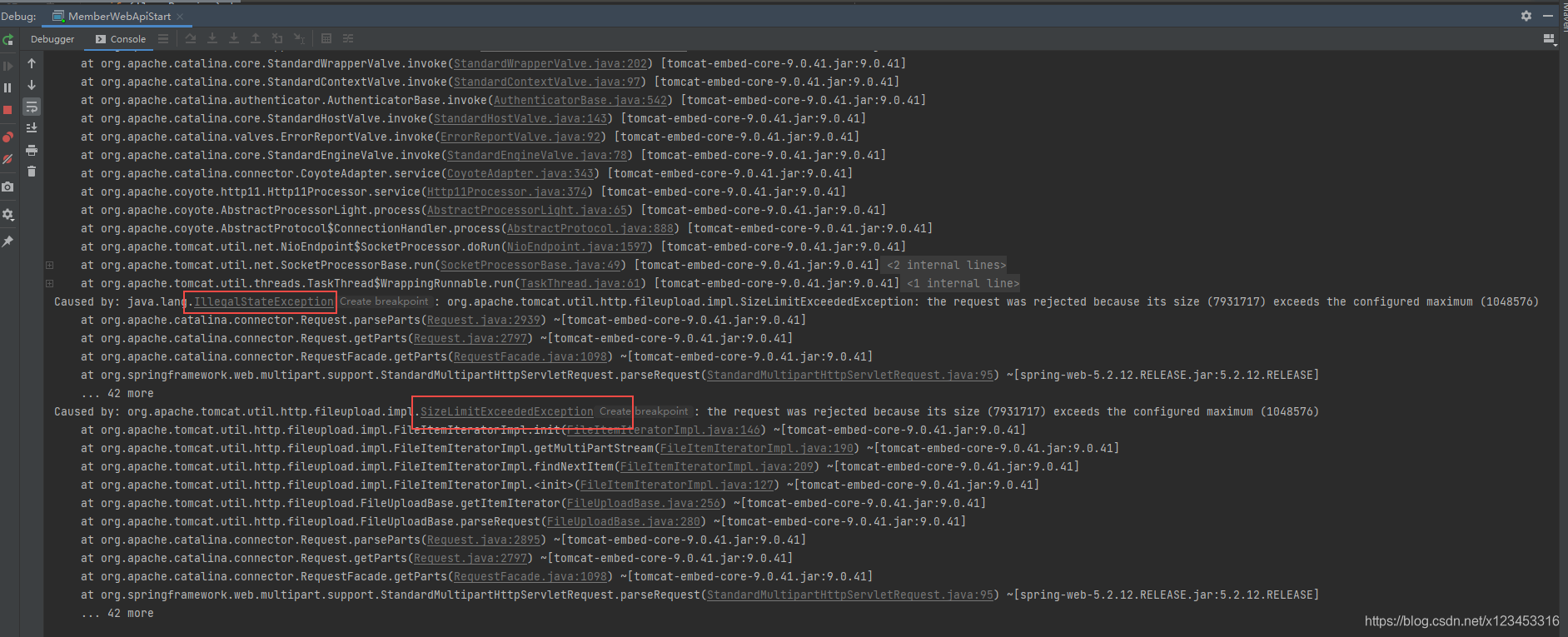The width and height of the screenshot is (1568, 637).
Task: Expand the '<1 internal line>' fold
Action: pyautogui.click(x=963, y=283)
